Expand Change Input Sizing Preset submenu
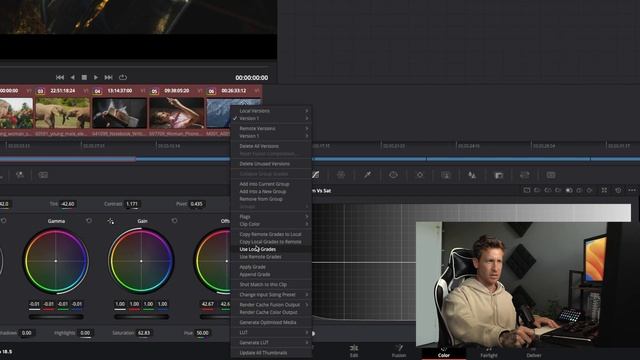Image resolution: width=640 pixels, height=360 pixels. pyautogui.click(x=271, y=295)
